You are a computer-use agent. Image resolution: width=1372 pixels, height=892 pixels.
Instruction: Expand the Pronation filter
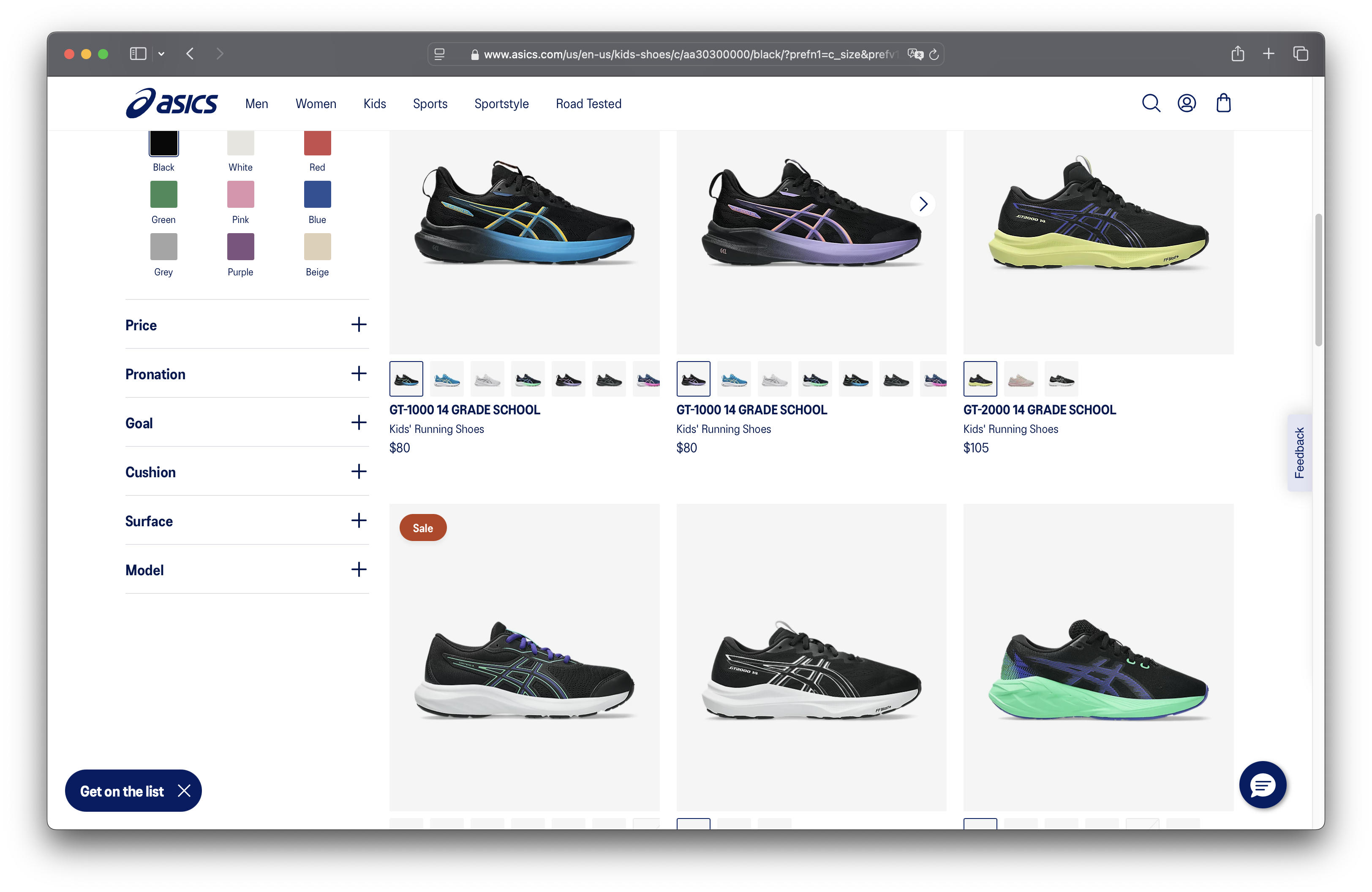(x=247, y=373)
